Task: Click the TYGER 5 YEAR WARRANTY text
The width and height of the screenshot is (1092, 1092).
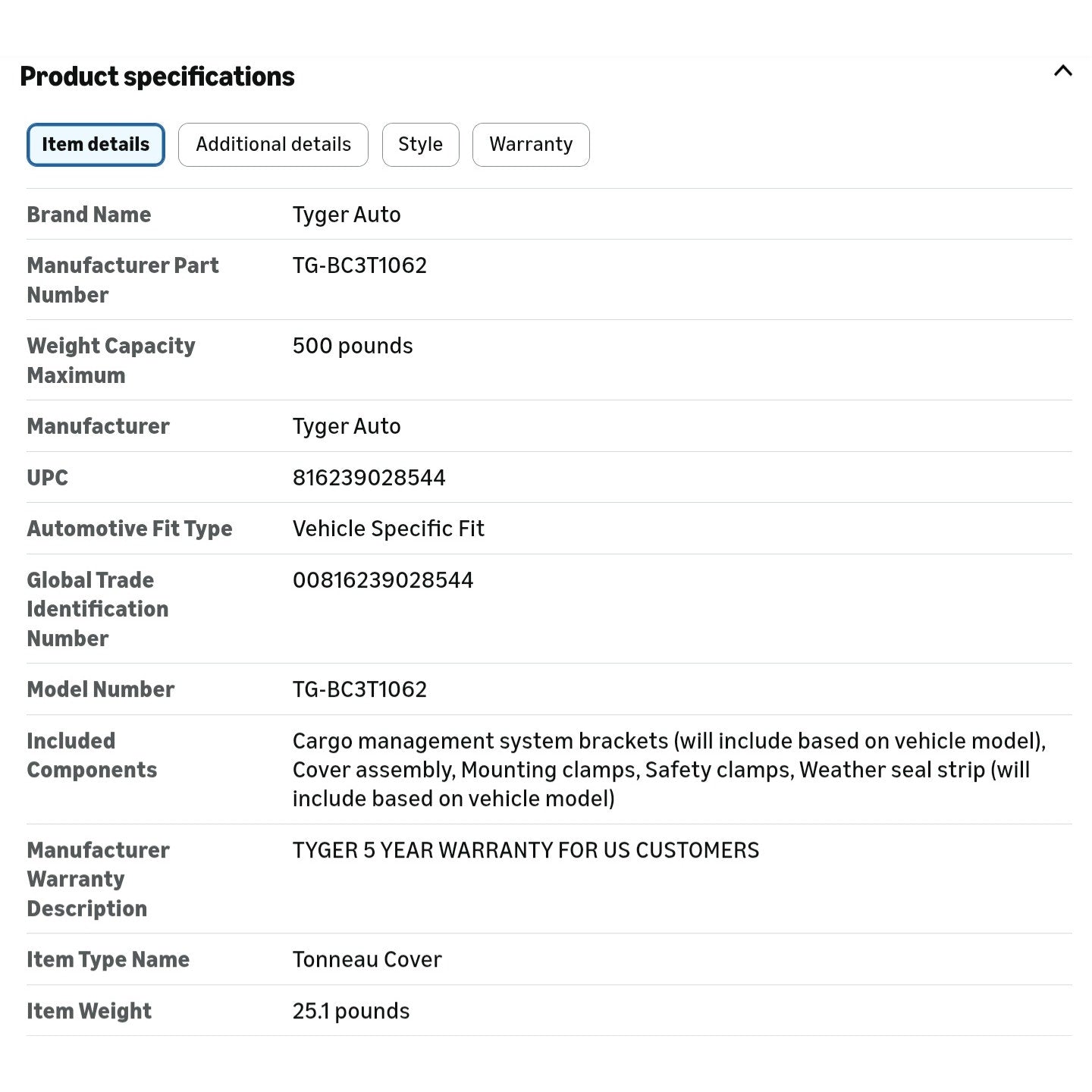Action: [x=526, y=850]
